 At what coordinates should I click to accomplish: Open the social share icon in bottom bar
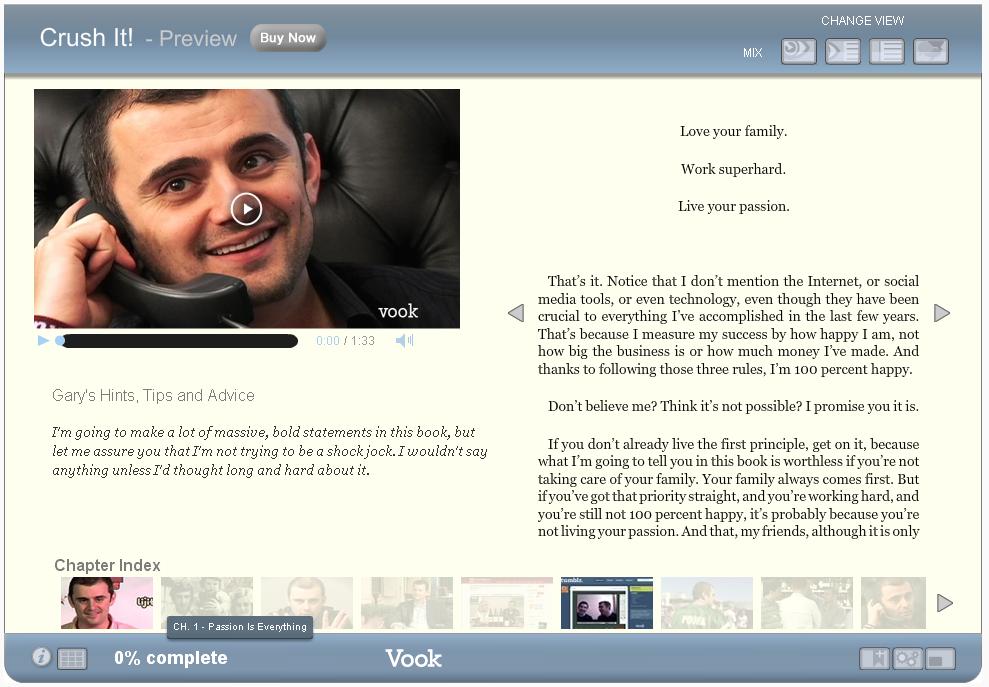pos(908,659)
